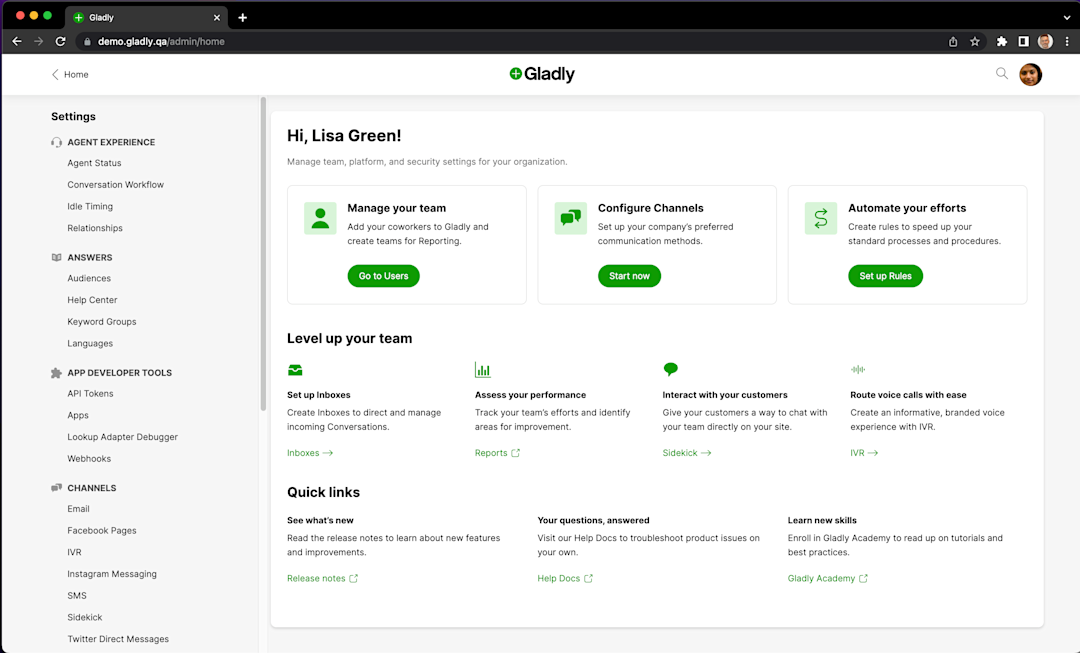The width and height of the screenshot is (1080, 653).
Task: Open Lisa Green's profile avatar menu
Action: tap(1030, 74)
